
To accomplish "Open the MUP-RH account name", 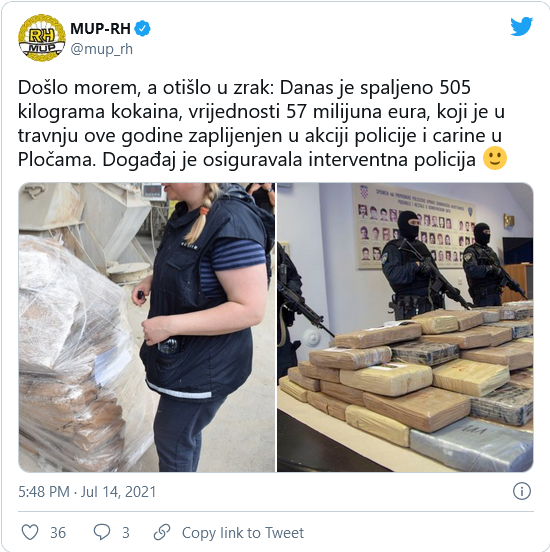I will [x=100, y=29].
